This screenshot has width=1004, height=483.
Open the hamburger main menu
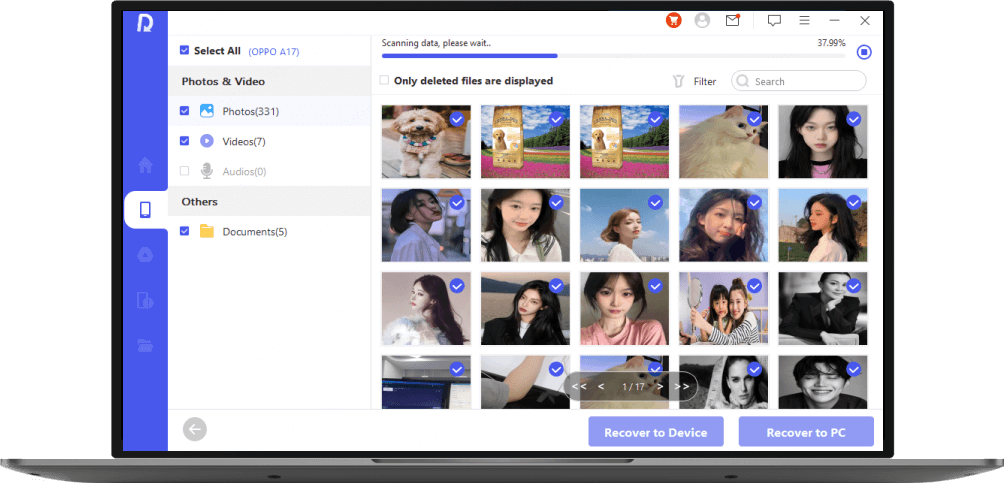tap(804, 20)
